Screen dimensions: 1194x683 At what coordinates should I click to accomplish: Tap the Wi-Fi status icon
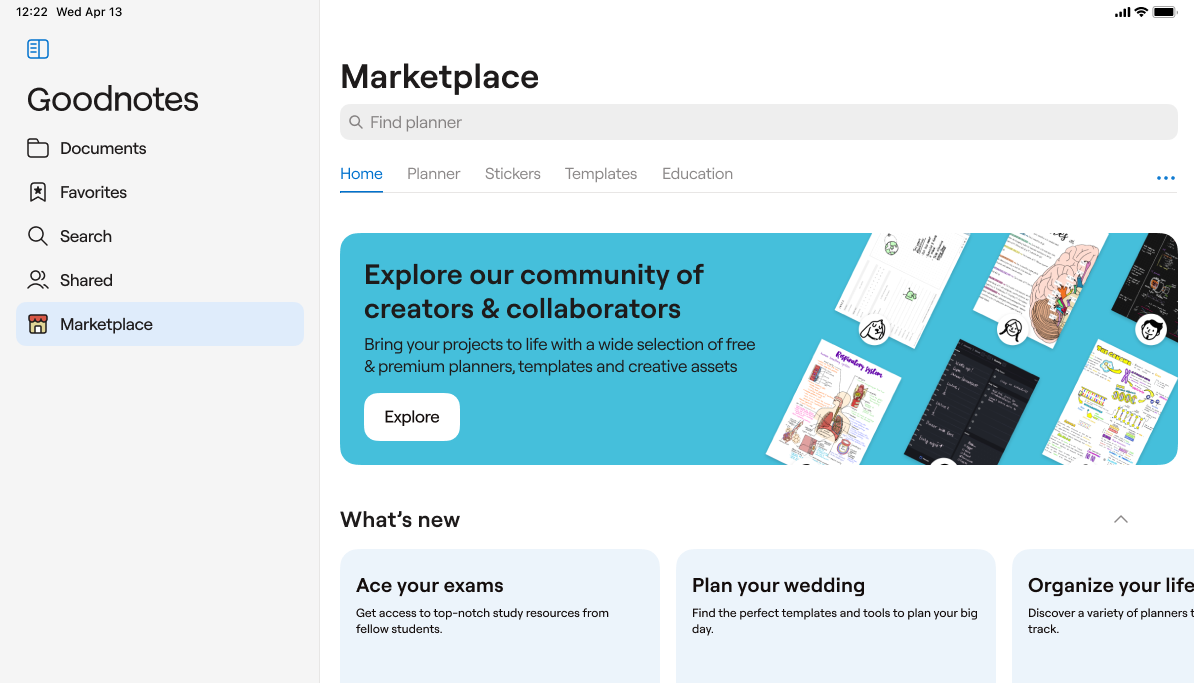click(1141, 12)
